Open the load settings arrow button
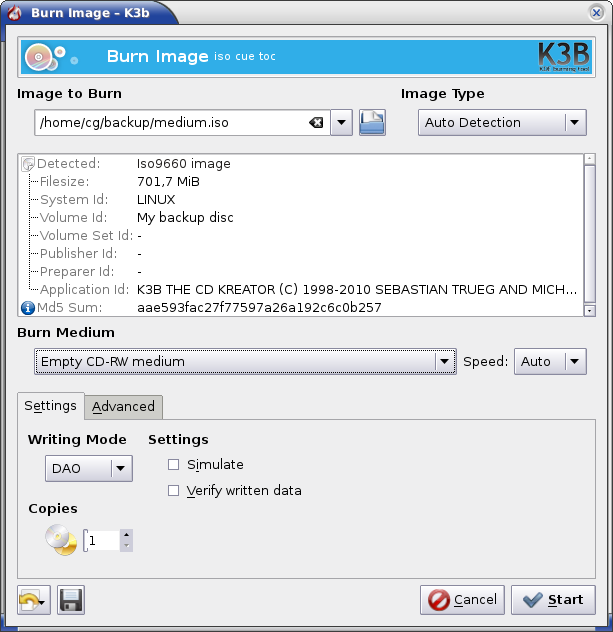Screen dimensions: 613x632 (x=34, y=600)
